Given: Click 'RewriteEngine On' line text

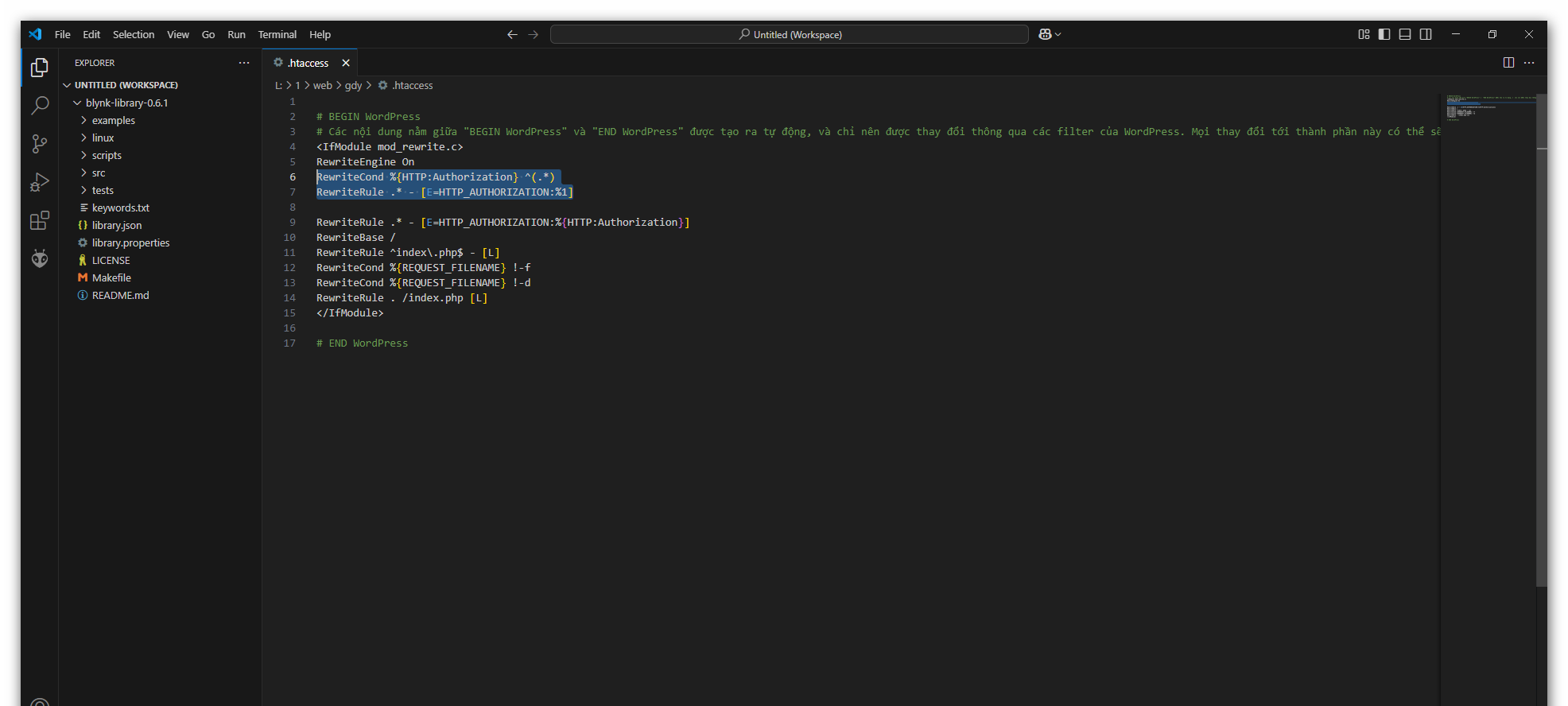Looking at the screenshot, I should pyautogui.click(x=365, y=162).
